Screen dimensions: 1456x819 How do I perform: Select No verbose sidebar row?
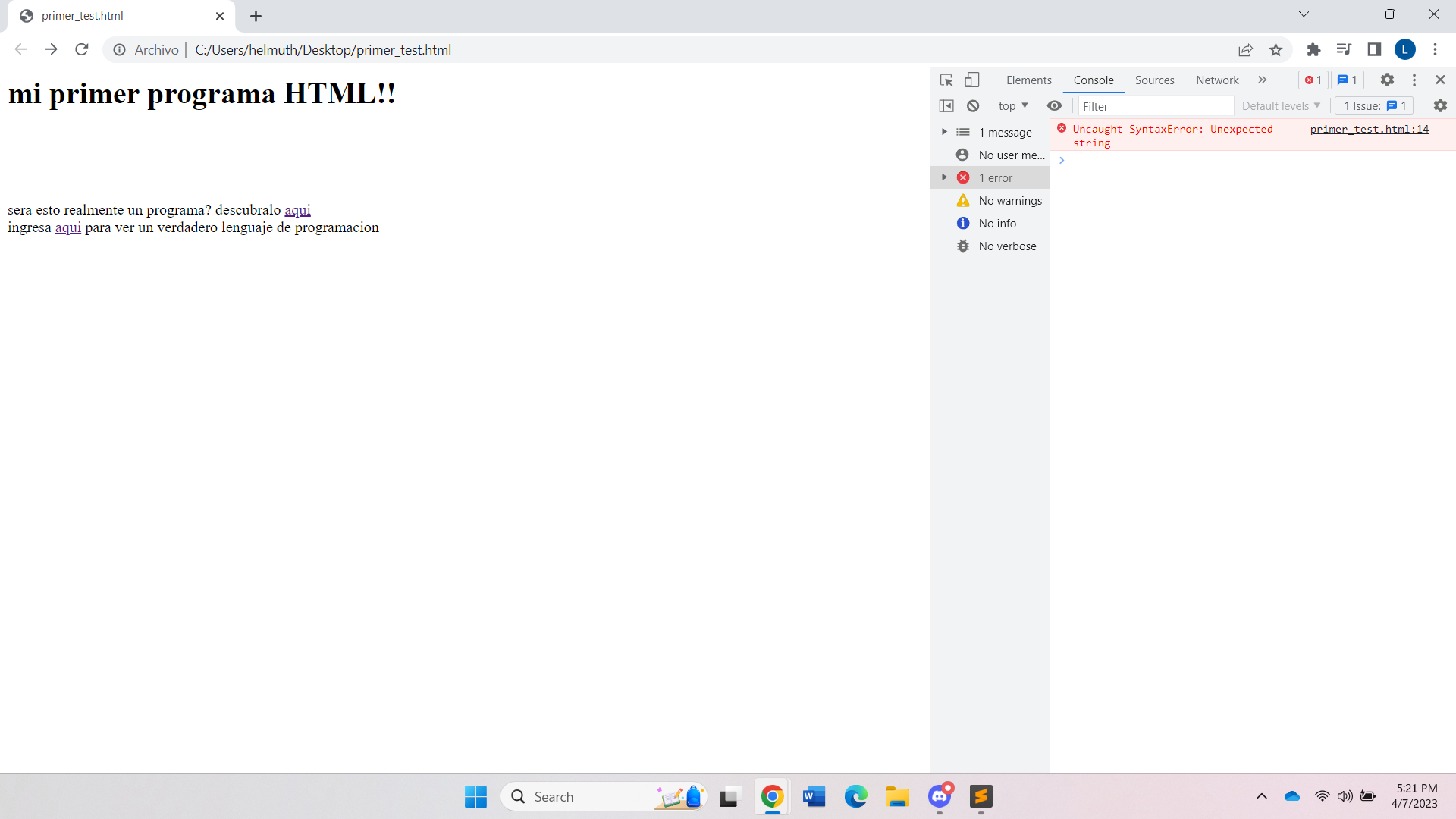click(990, 246)
